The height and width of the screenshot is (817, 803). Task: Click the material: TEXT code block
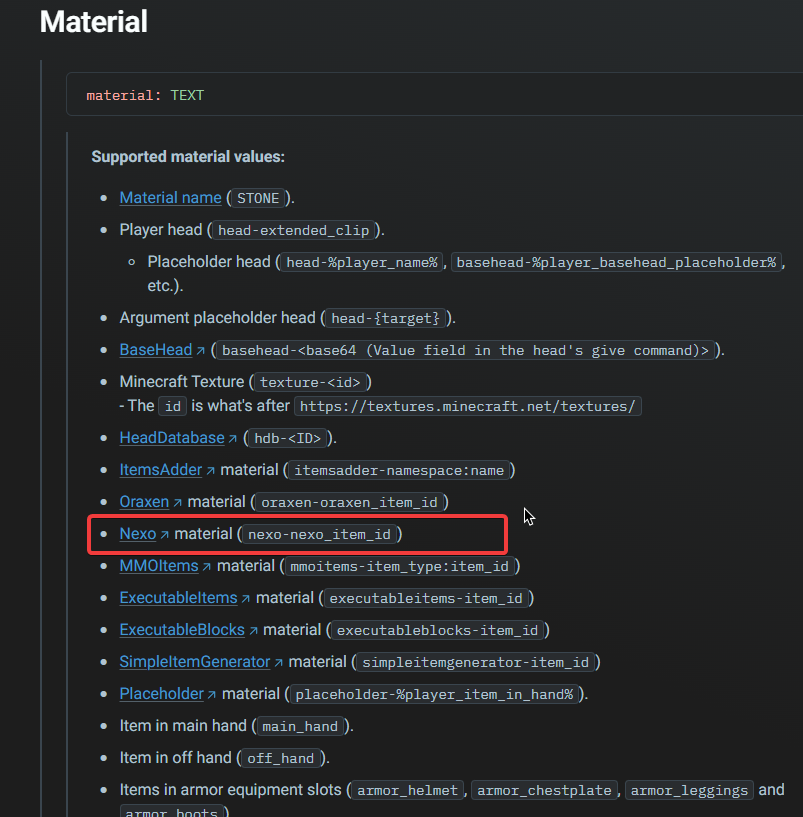tap(434, 94)
